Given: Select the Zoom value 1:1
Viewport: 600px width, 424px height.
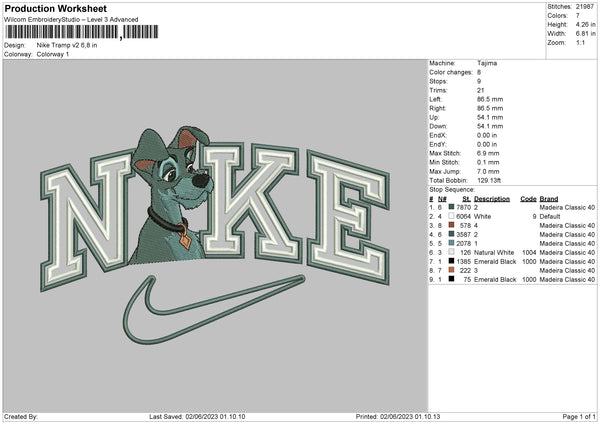Looking at the screenshot, I should tap(580, 42).
